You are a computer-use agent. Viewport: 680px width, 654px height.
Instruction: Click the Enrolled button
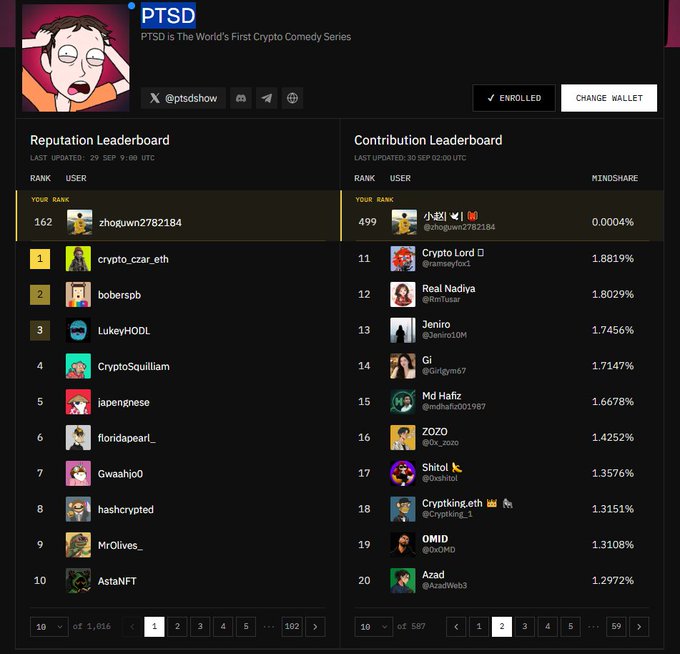click(514, 98)
